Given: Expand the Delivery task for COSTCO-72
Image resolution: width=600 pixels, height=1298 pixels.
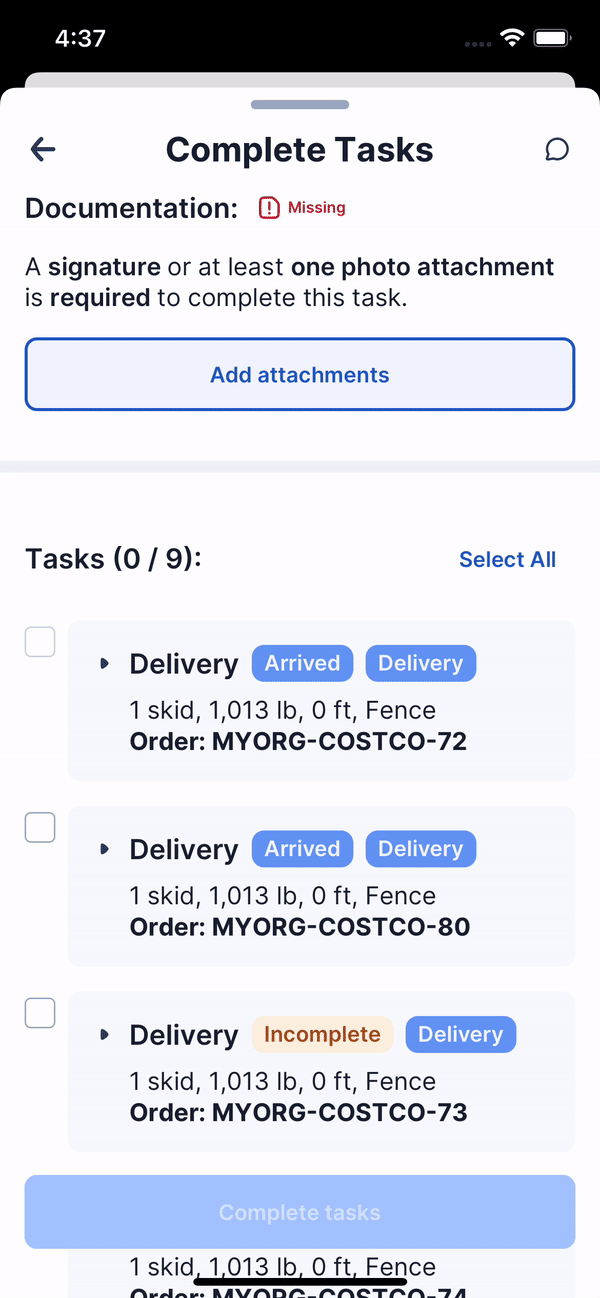Looking at the screenshot, I should 104,664.
